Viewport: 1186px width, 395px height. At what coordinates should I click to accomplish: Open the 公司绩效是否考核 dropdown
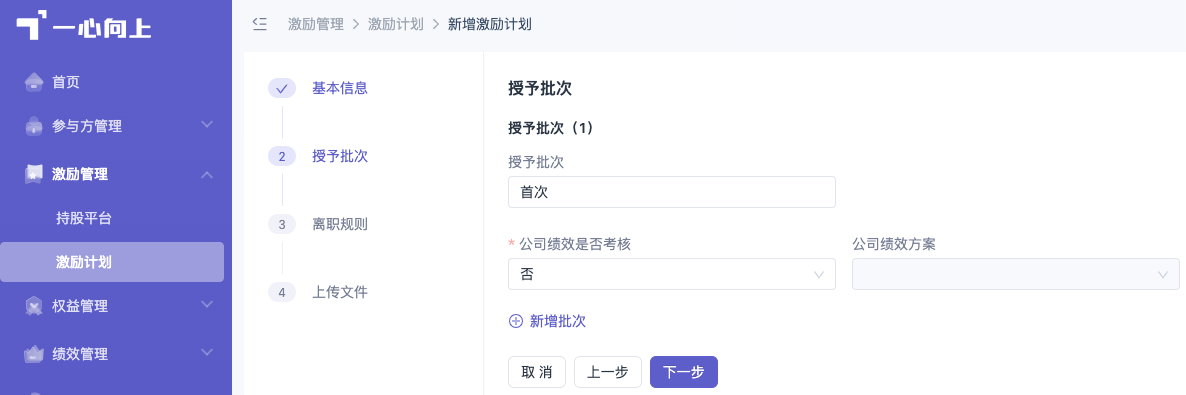[x=672, y=274]
